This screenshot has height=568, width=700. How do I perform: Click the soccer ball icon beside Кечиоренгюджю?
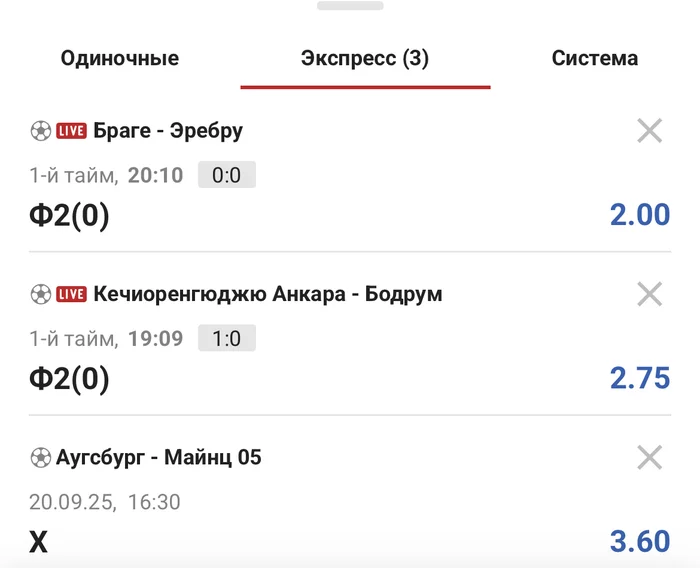40,294
